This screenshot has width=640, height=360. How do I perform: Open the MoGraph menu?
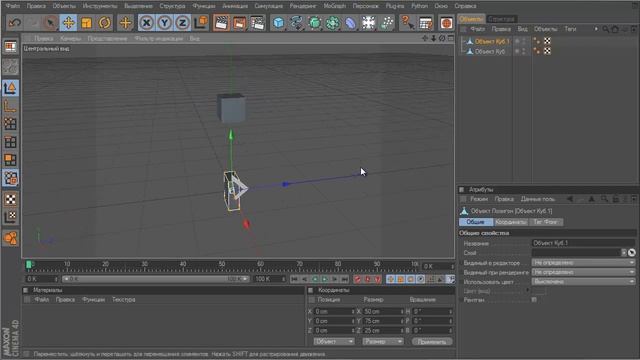[x=335, y=6]
